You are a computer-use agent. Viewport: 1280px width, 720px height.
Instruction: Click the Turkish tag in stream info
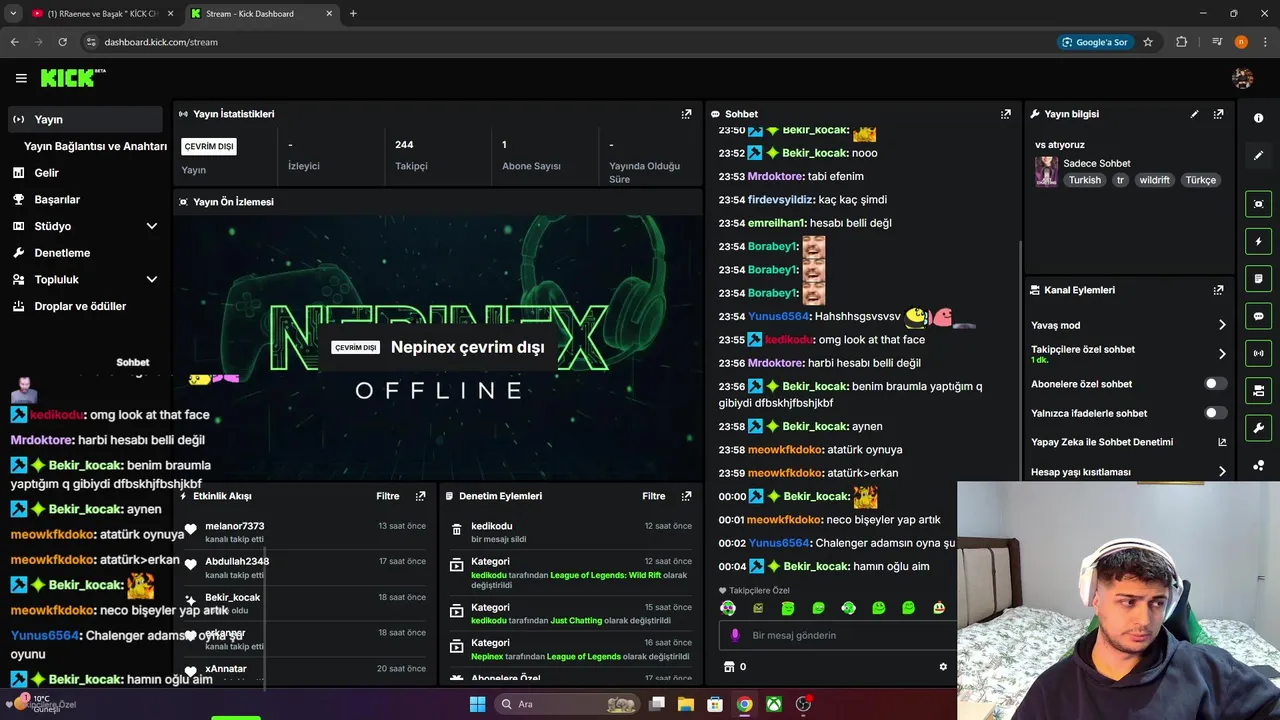(1084, 180)
